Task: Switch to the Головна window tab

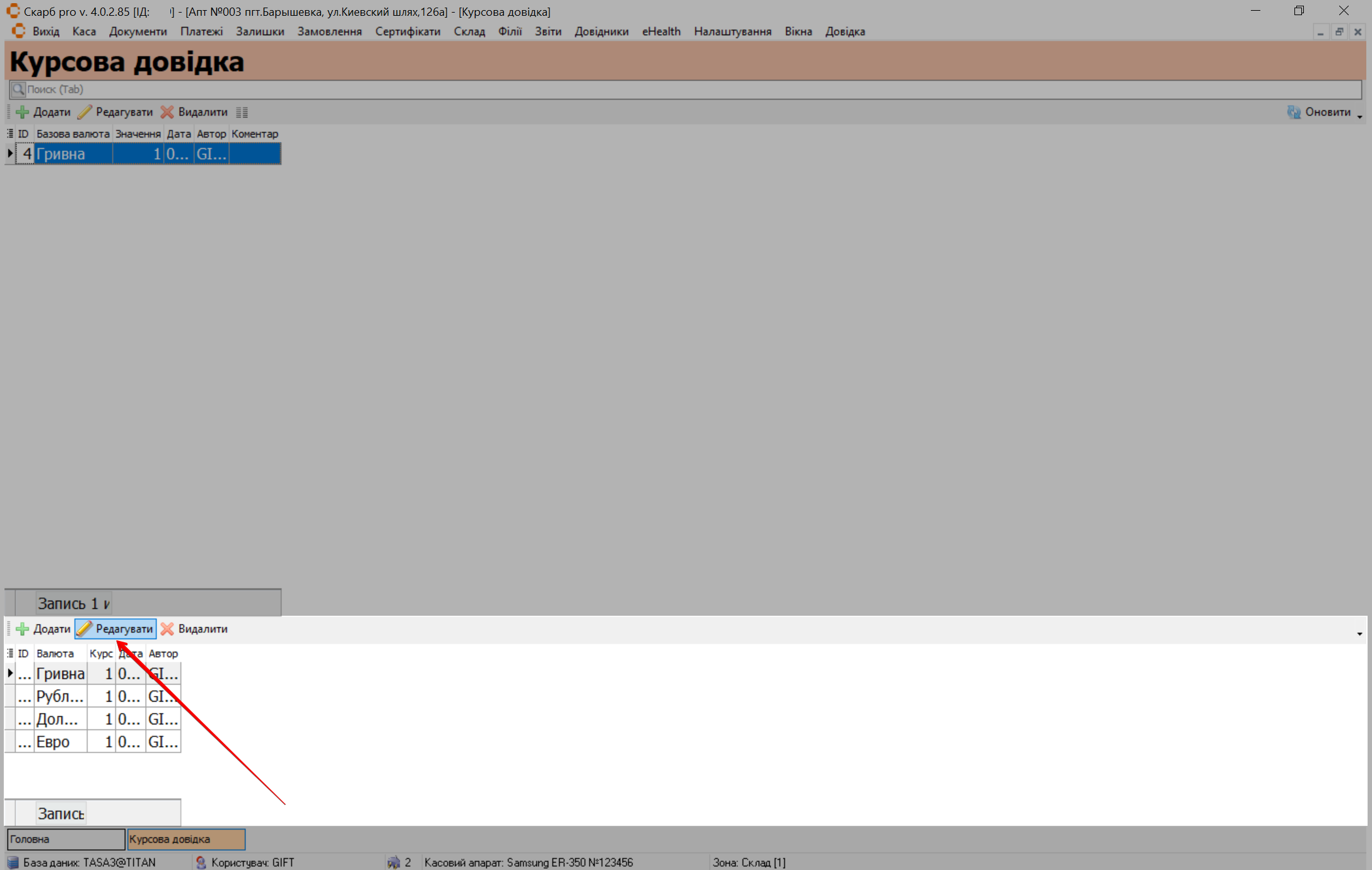Action: click(x=66, y=839)
